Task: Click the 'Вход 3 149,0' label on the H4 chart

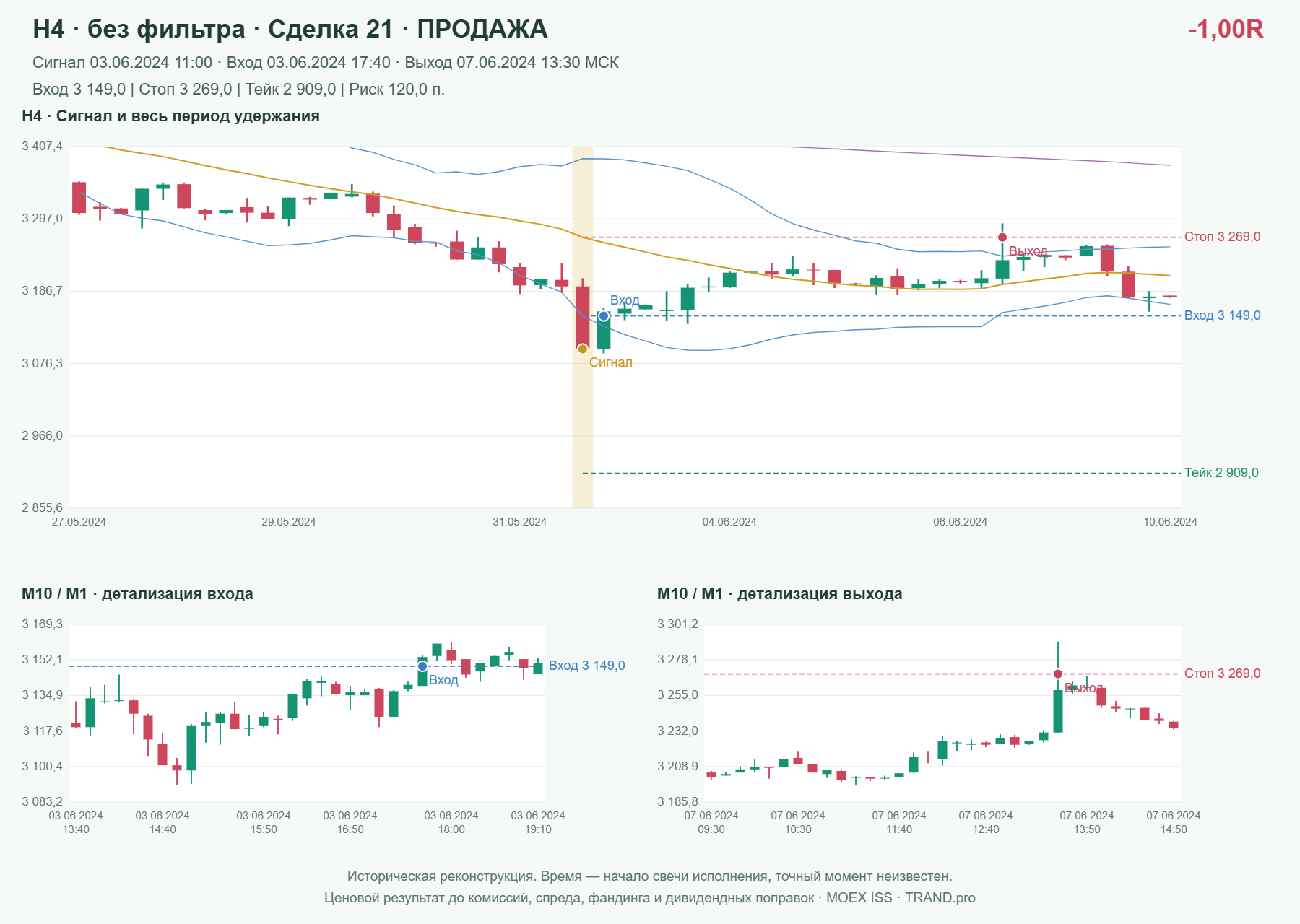Action: point(1223,315)
